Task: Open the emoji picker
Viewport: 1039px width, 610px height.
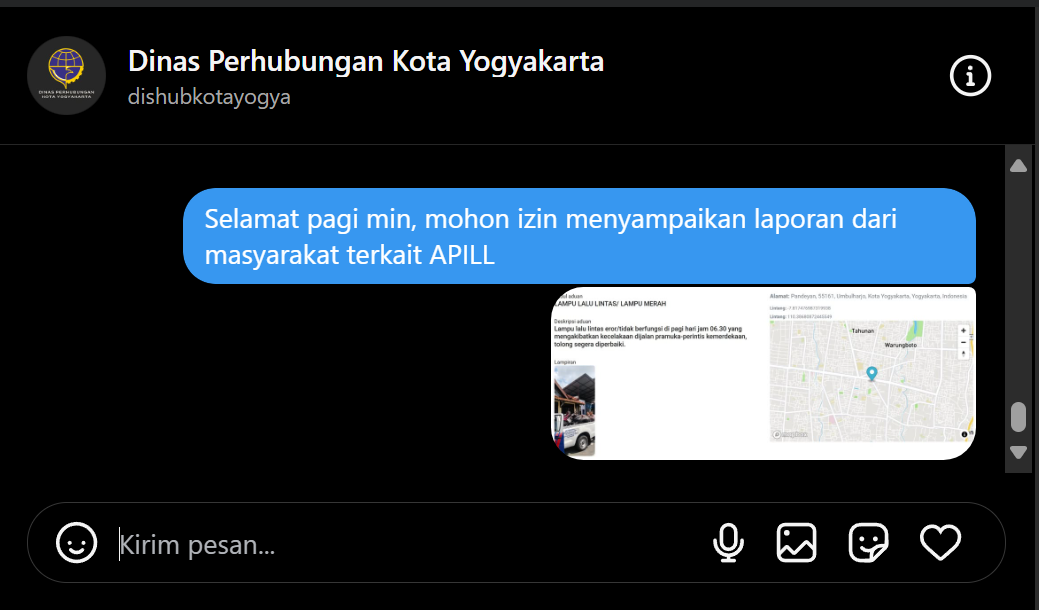Action: coord(77,543)
